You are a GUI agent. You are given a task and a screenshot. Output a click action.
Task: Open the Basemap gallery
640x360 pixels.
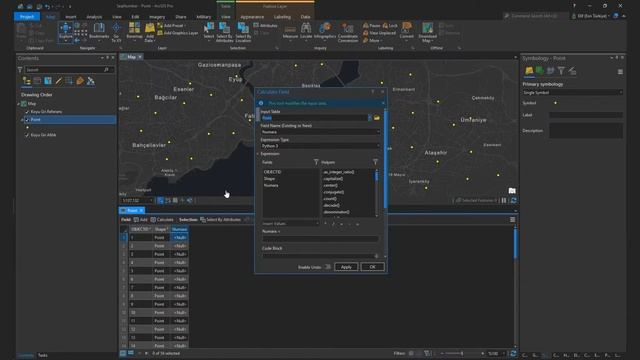[134, 31]
